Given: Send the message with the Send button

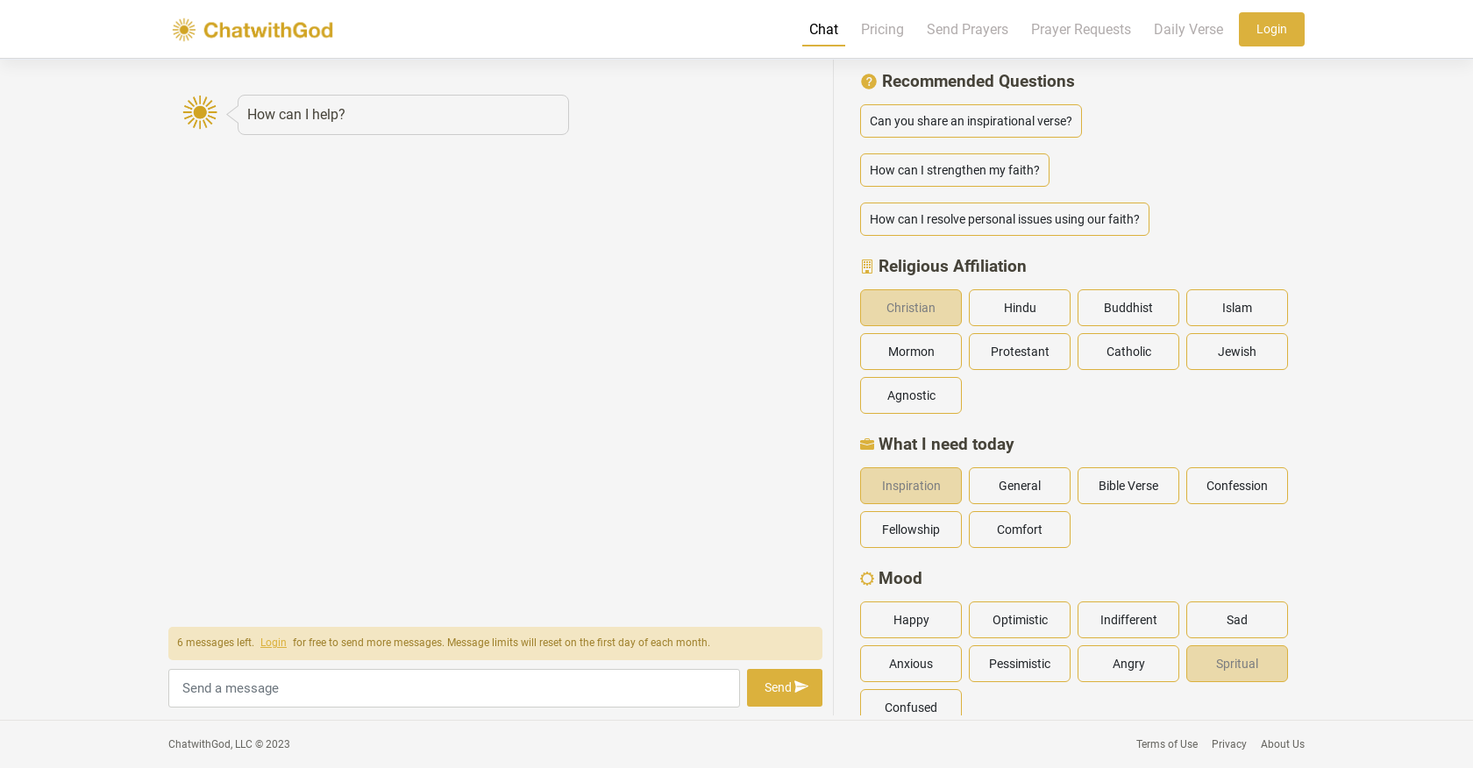Looking at the screenshot, I should pyautogui.click(x=784, y=688).
